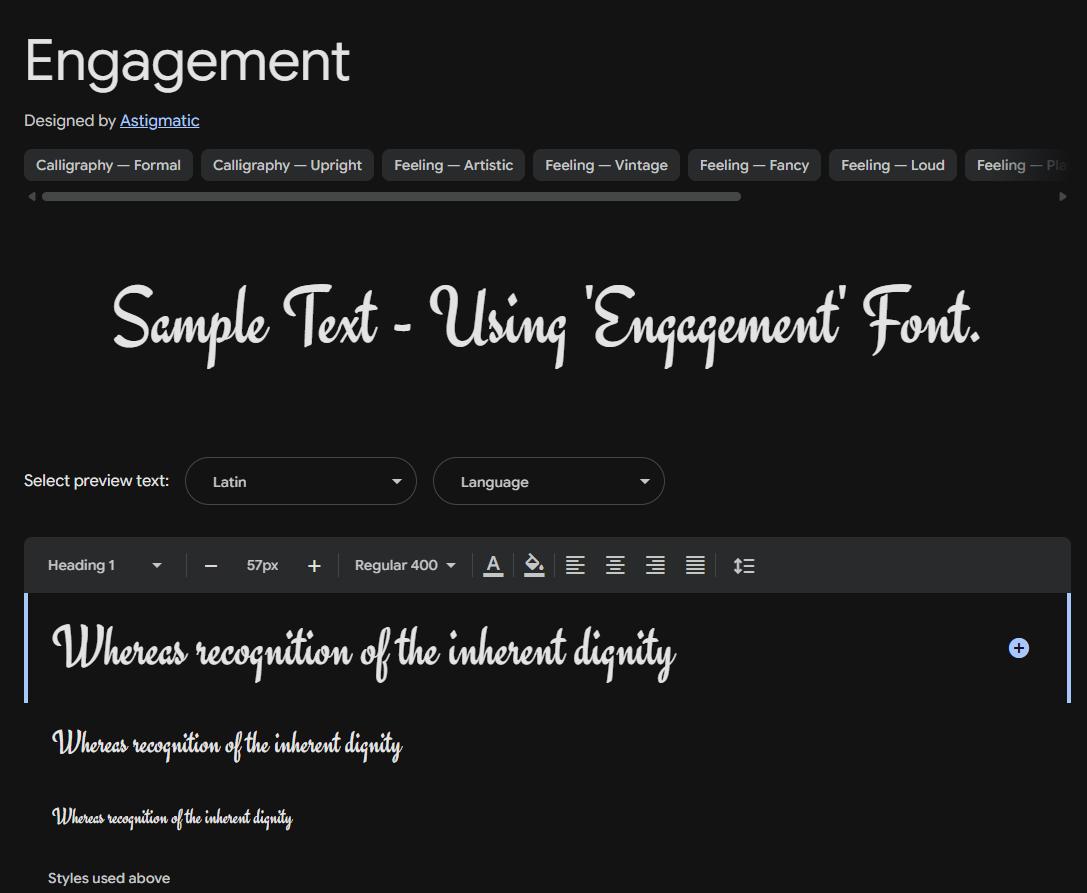Open the text color picker
Viewport: 1087px width, 893px height.
point(493,566)
